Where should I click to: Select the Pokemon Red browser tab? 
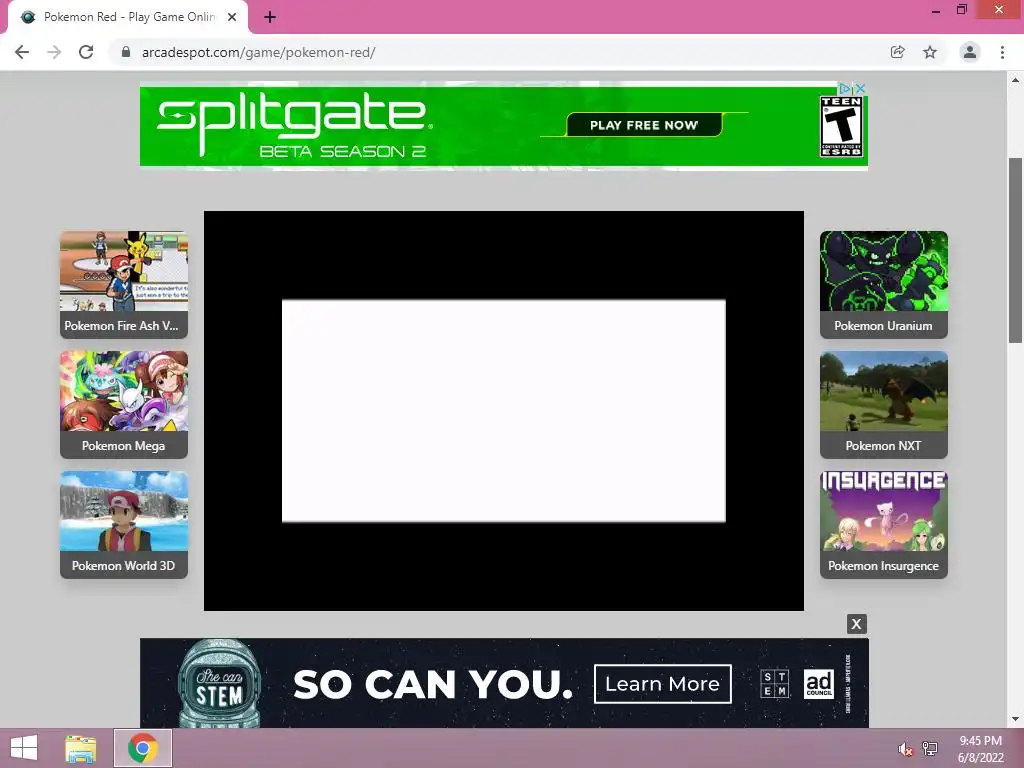click(128, 17)
